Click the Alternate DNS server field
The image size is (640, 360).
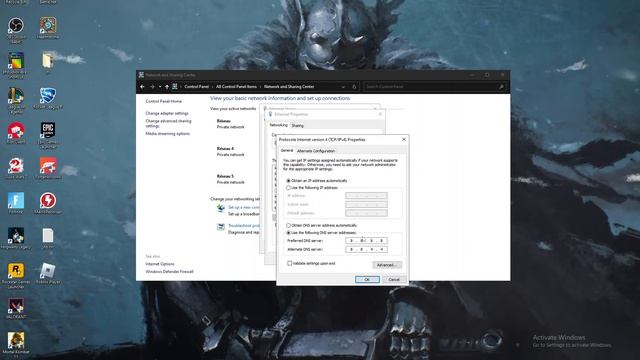click(x=366, y=249)
